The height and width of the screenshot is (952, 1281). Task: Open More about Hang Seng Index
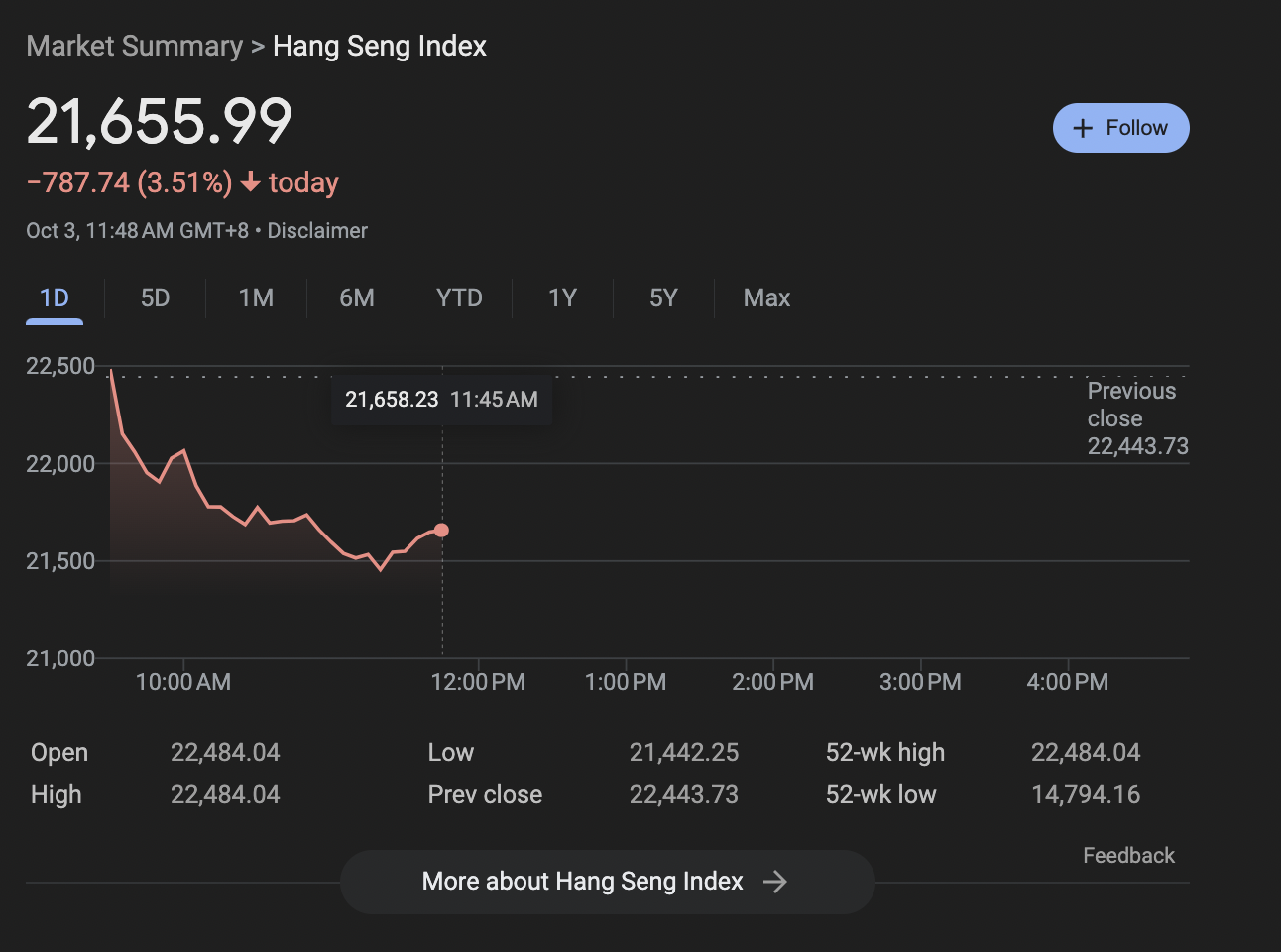[608, 882]
